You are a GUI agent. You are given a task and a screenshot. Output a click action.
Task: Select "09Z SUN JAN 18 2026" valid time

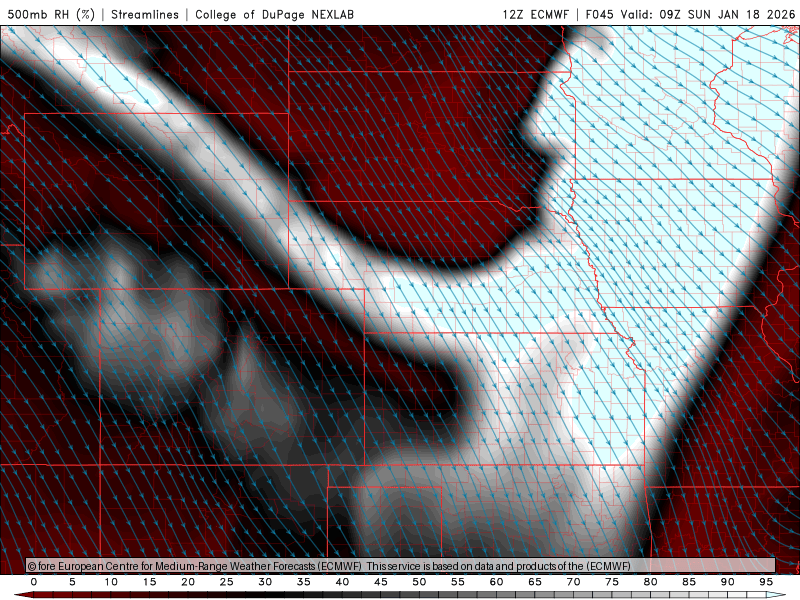tap(727, 14)
